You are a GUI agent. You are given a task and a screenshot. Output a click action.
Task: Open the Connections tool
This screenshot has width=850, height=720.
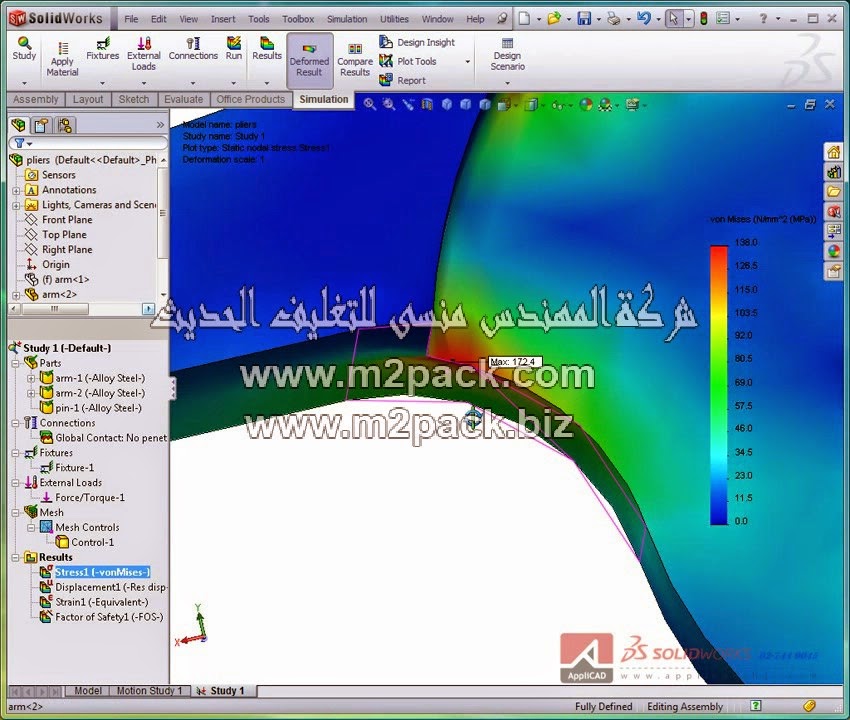[x=193, y=48]
